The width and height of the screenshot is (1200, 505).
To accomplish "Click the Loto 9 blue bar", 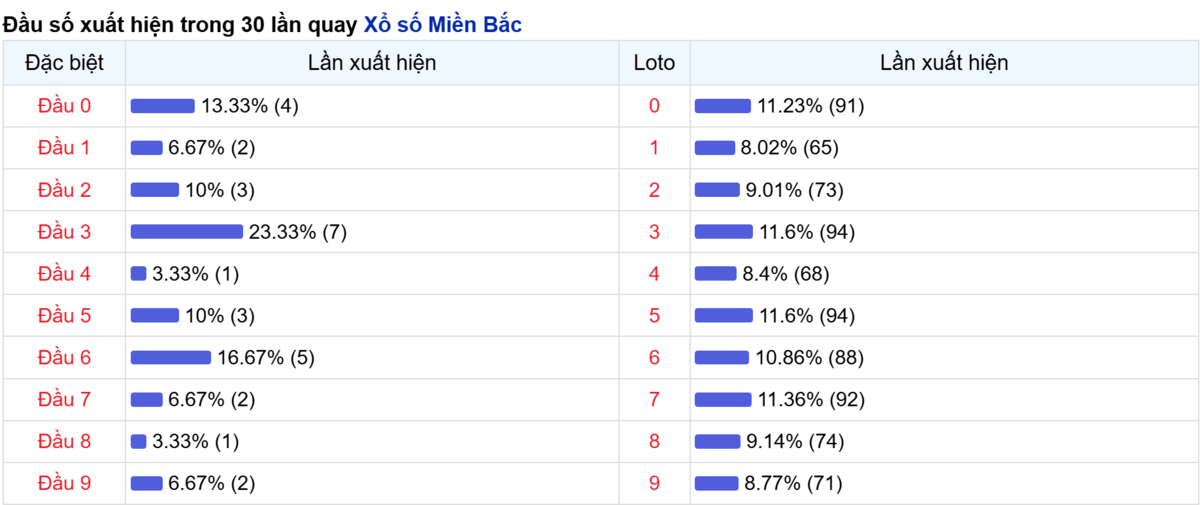I will tap(716, 484).
